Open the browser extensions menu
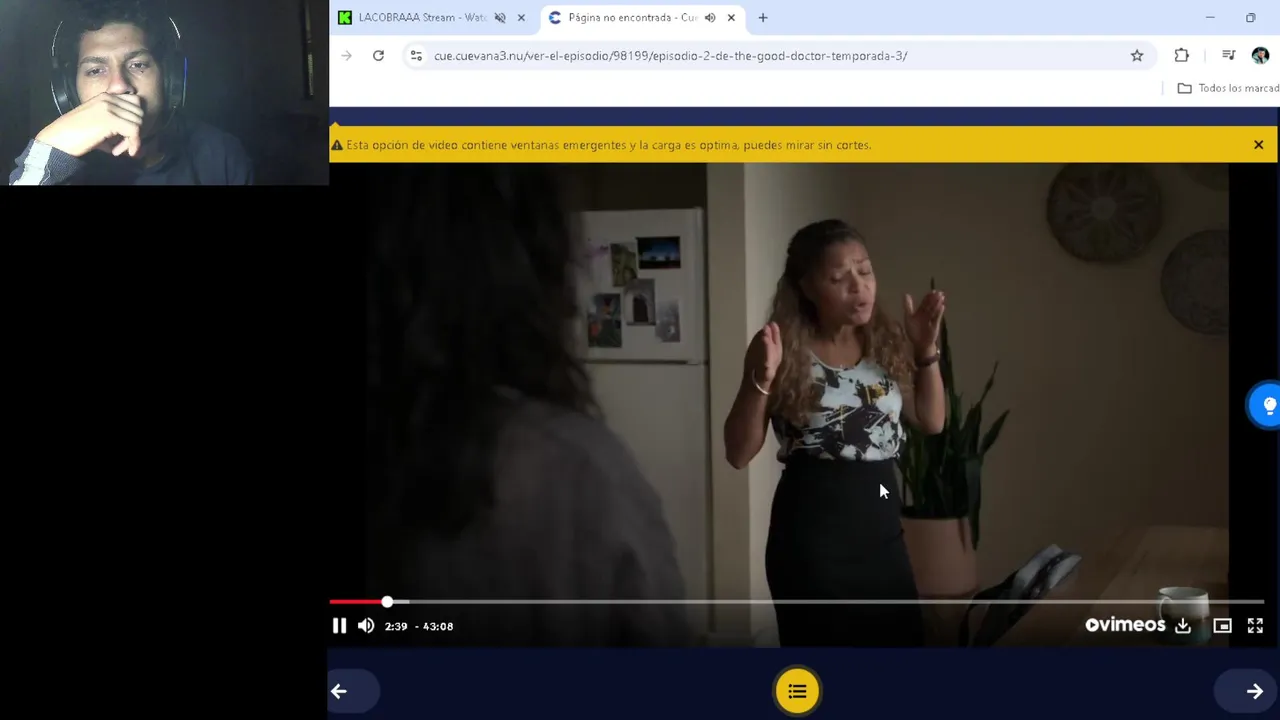This screenshot has width=1280, height=720. 1181,56
